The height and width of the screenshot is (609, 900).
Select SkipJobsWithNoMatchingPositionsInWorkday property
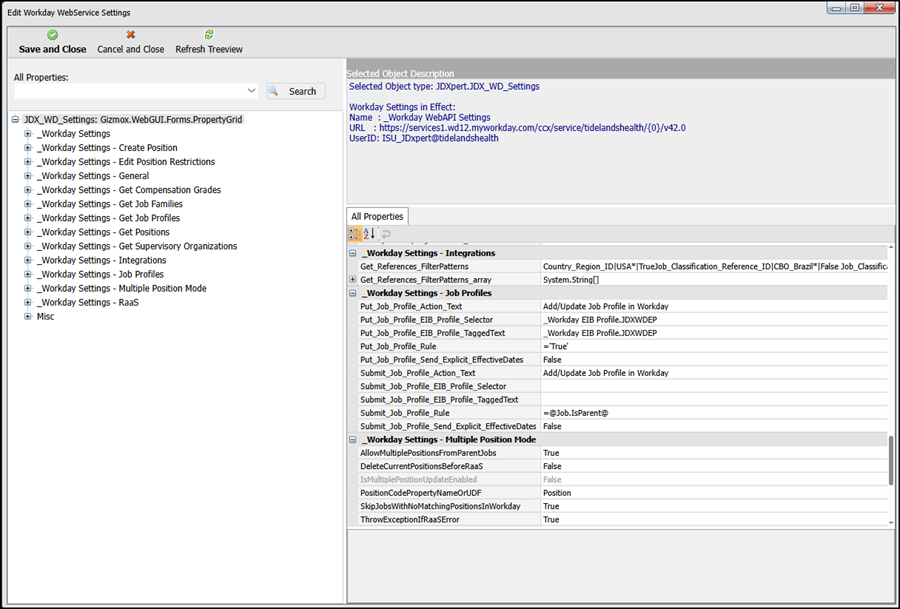440,506
